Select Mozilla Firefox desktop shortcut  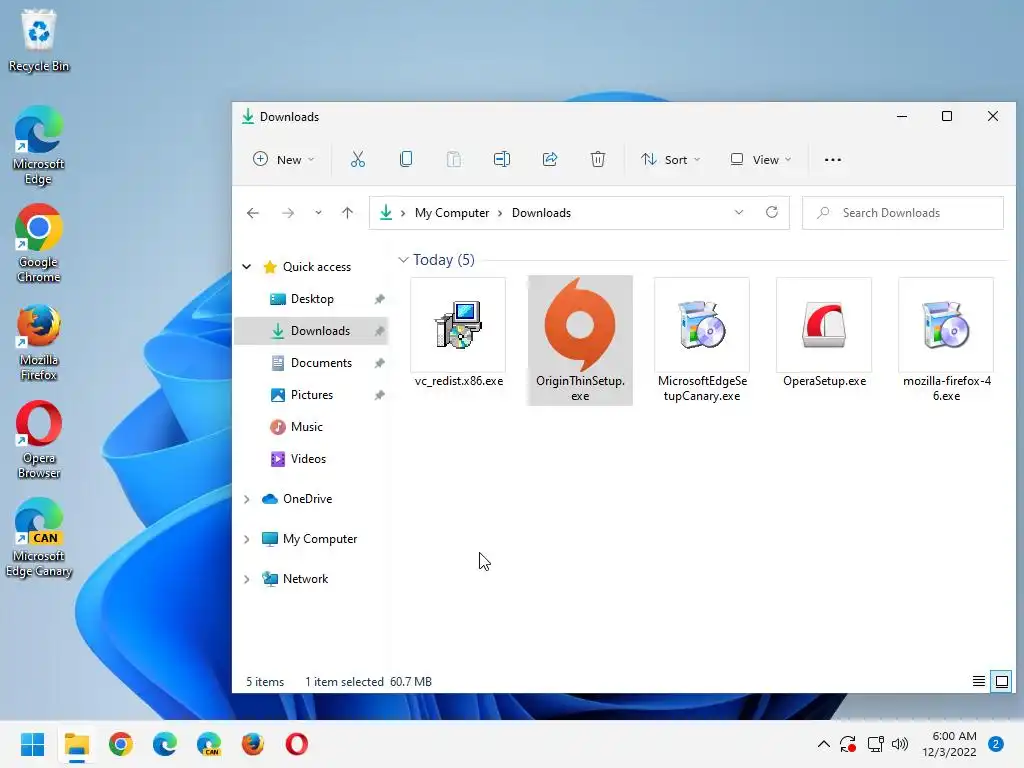[39, 342]
